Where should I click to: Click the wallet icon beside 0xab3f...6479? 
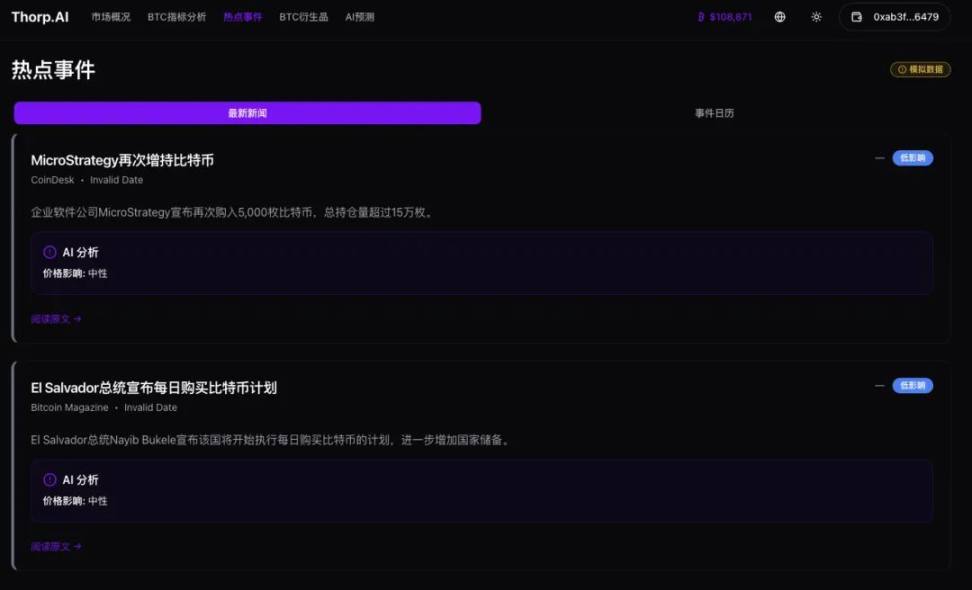857,17
